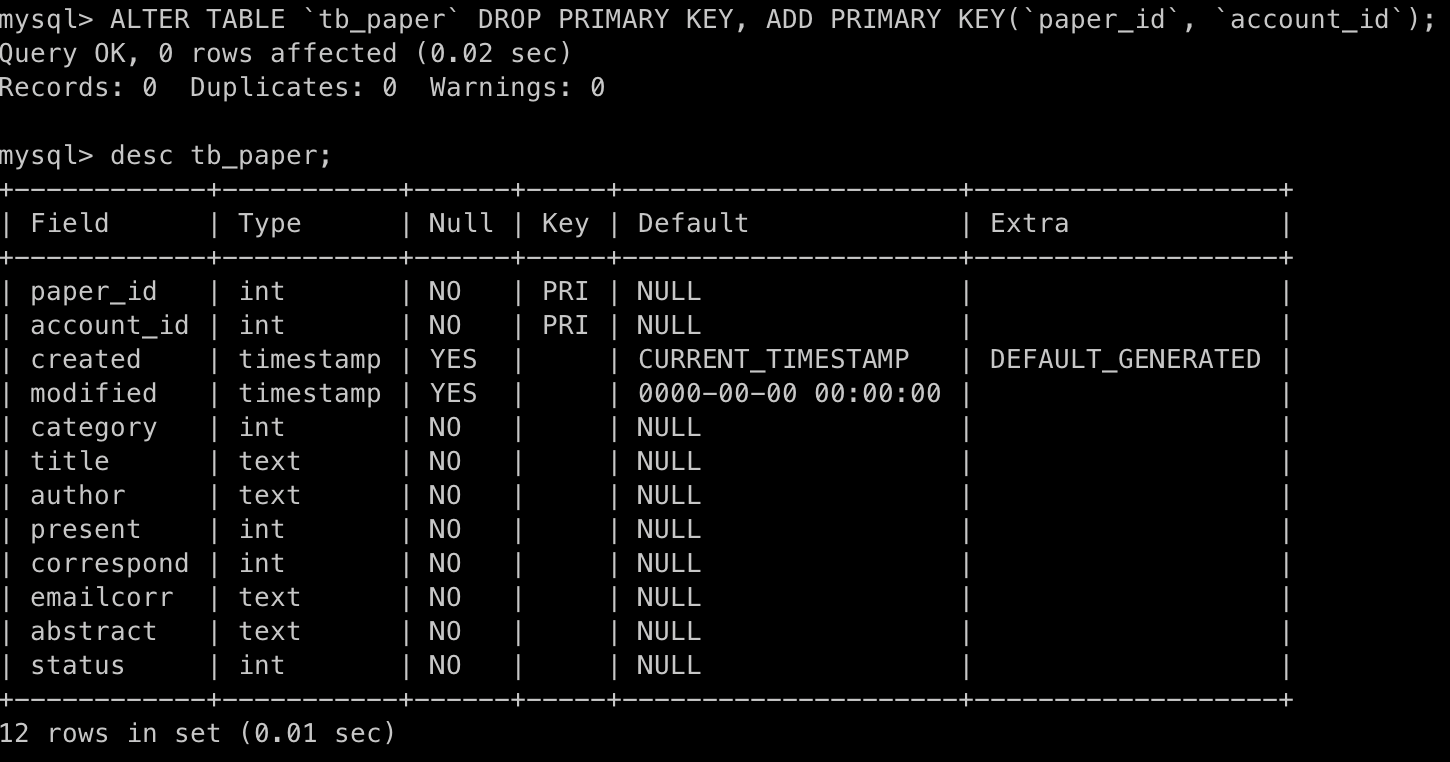Click the paper_id cell in the Field column
Viewport: 1450px width, 762px height.
pos(93,291)
